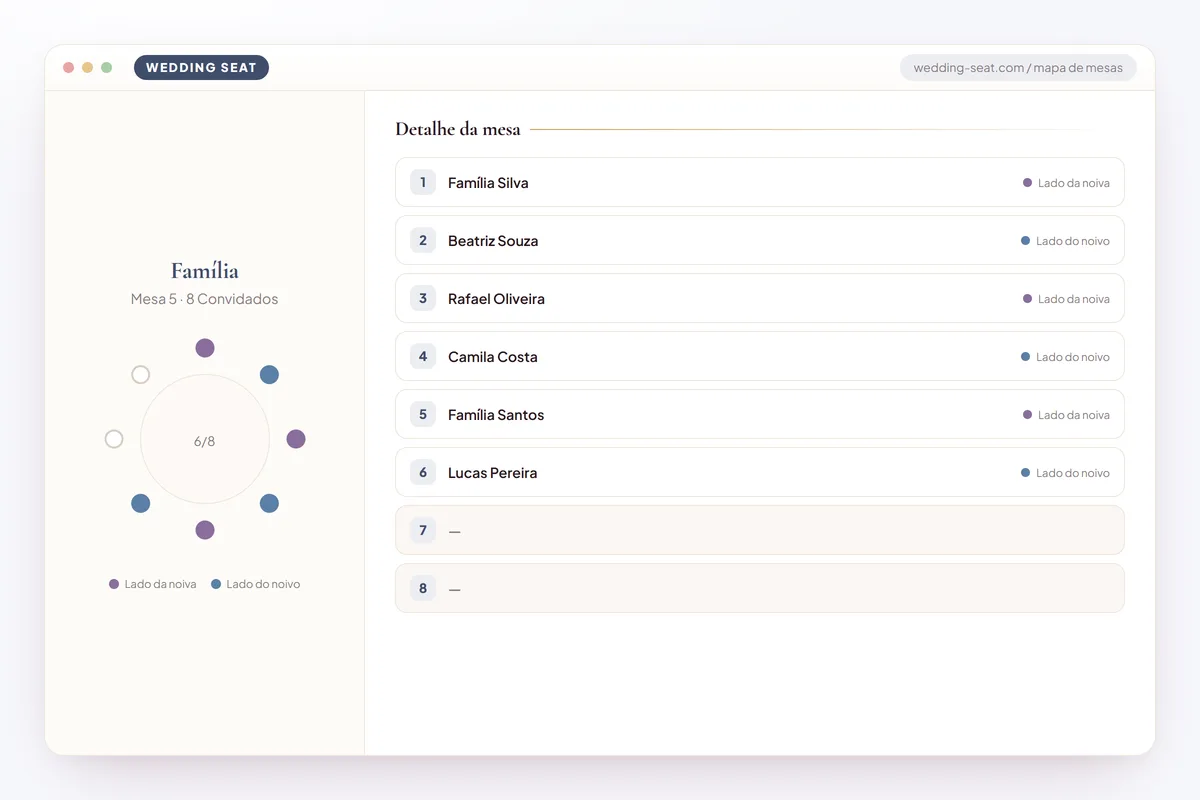Select the purple seat on the right side of the table diagram
The image size is (1200, 800).
296,439
